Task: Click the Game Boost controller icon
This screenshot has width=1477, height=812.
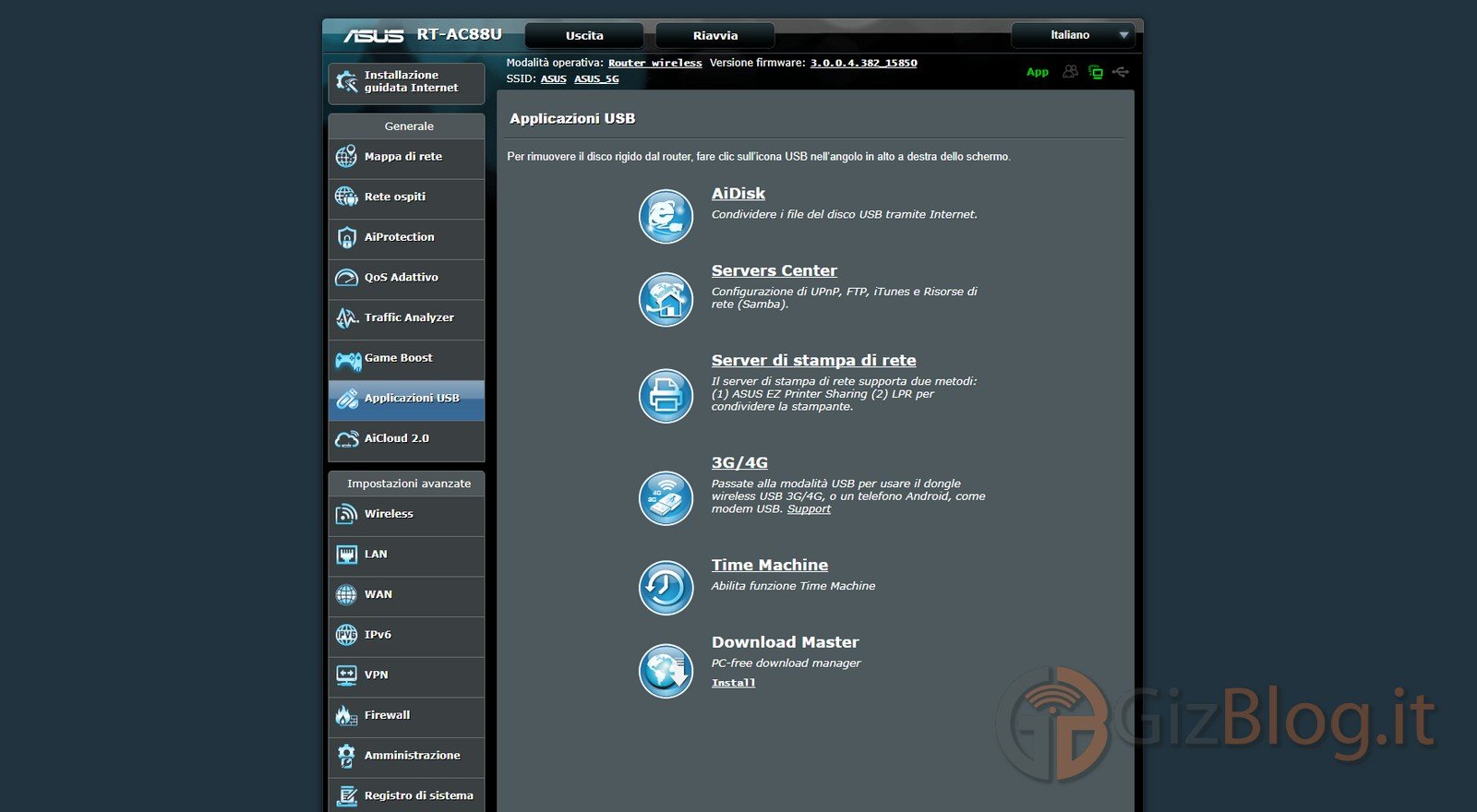Action: [x=348, y=359]
